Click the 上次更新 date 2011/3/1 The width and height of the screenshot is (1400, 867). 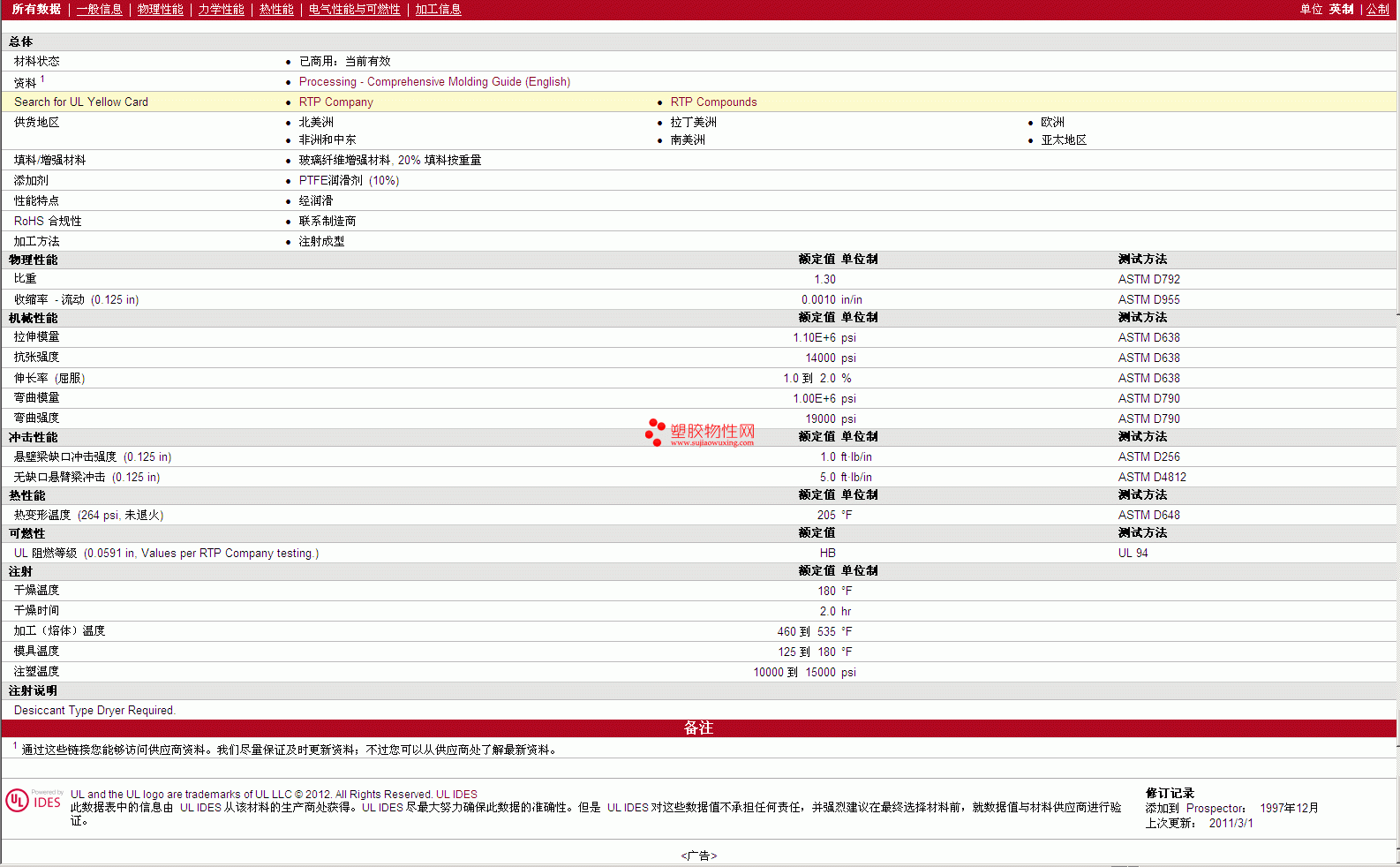[x=1231, y=823]
